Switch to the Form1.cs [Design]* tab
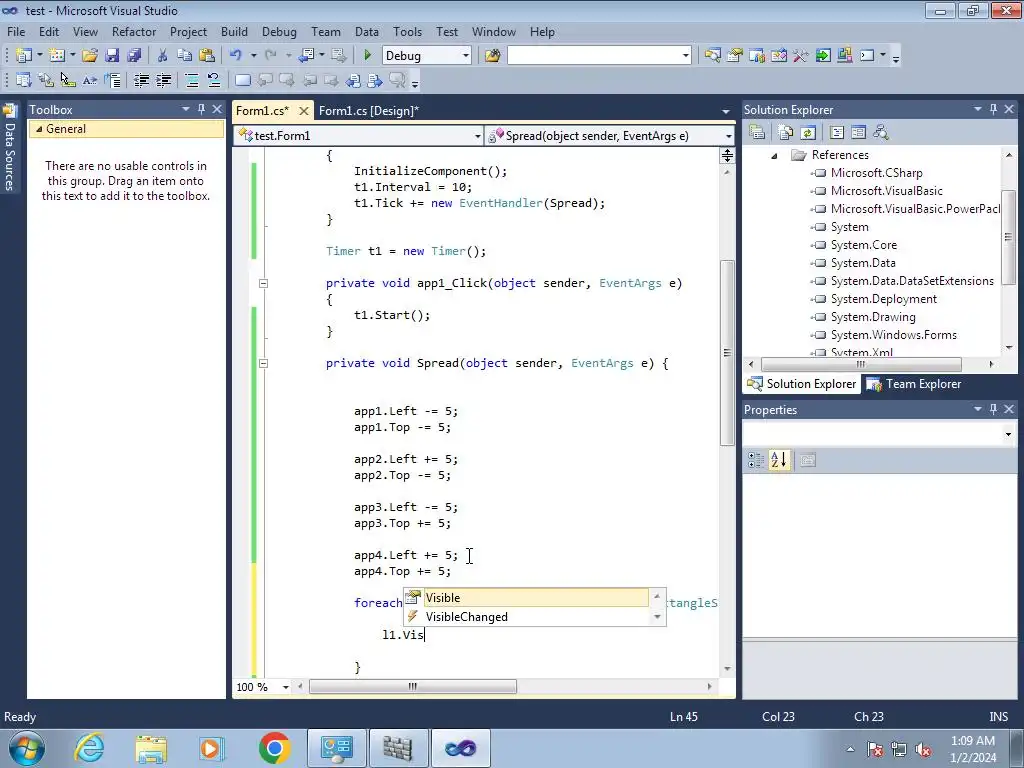This screenshot has height=768, width=1024. [368, 110]
